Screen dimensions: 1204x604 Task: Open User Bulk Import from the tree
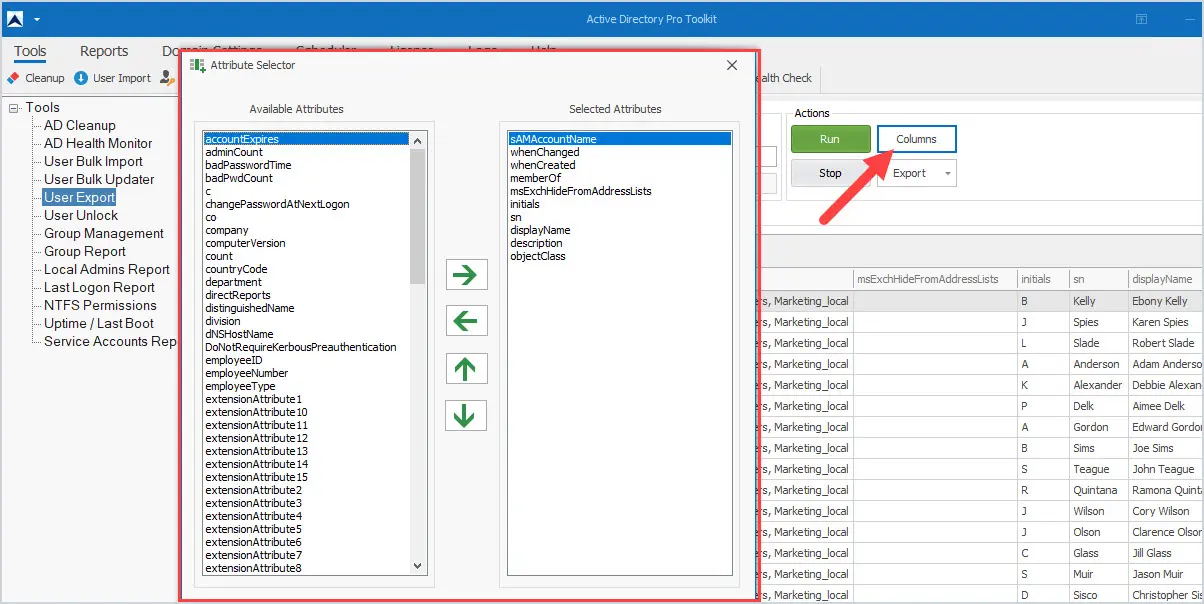[93, 161]
